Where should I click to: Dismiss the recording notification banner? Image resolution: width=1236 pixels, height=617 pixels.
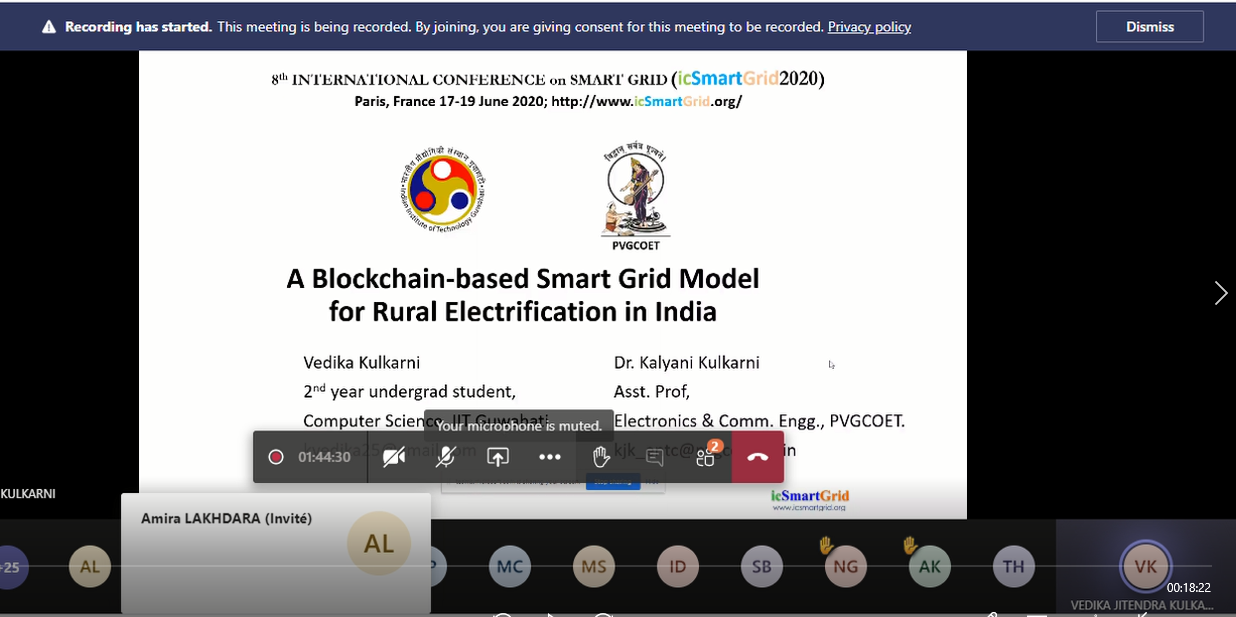tap(1149, 27)
